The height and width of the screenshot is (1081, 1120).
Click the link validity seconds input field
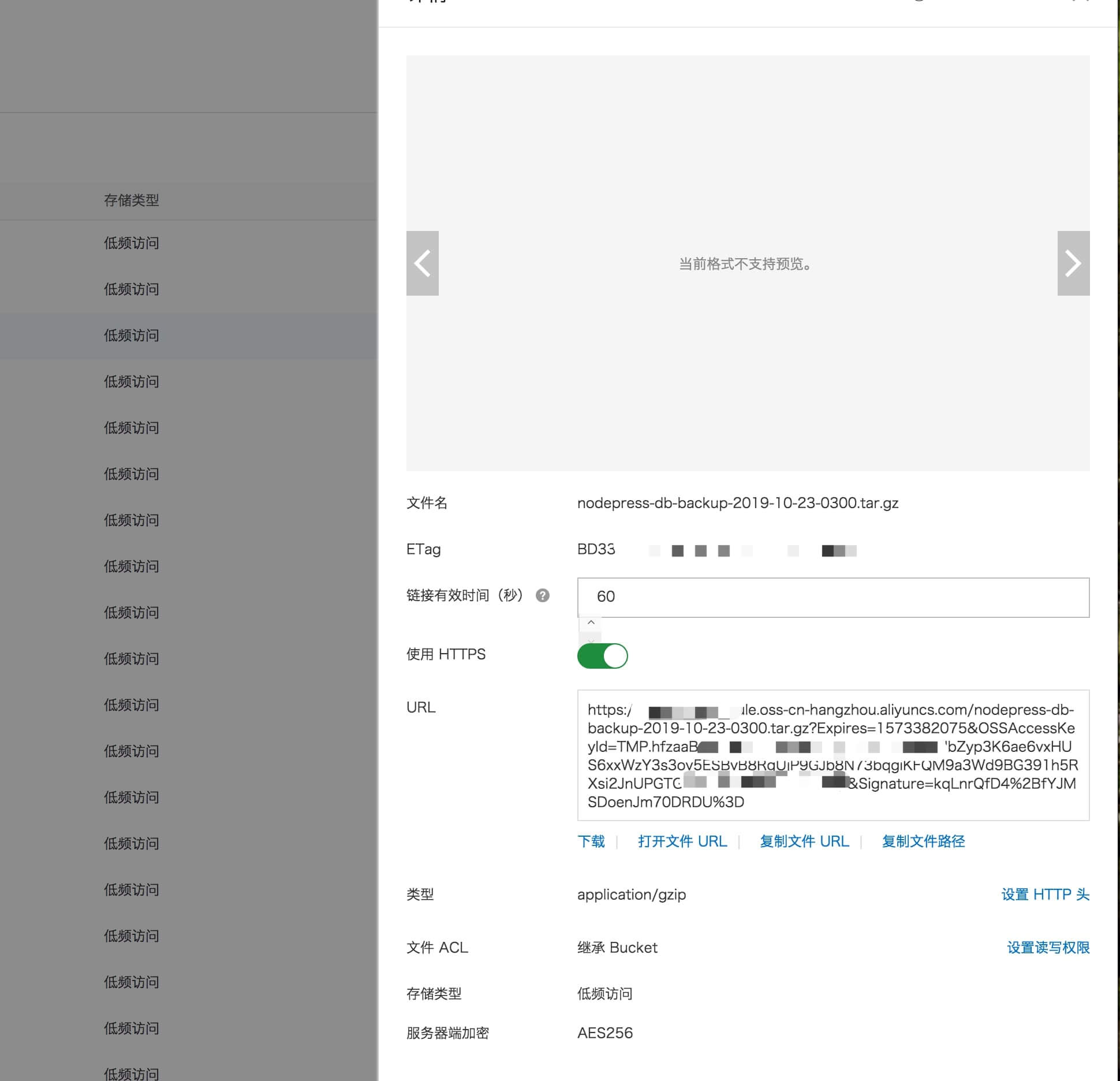(831, 597)
